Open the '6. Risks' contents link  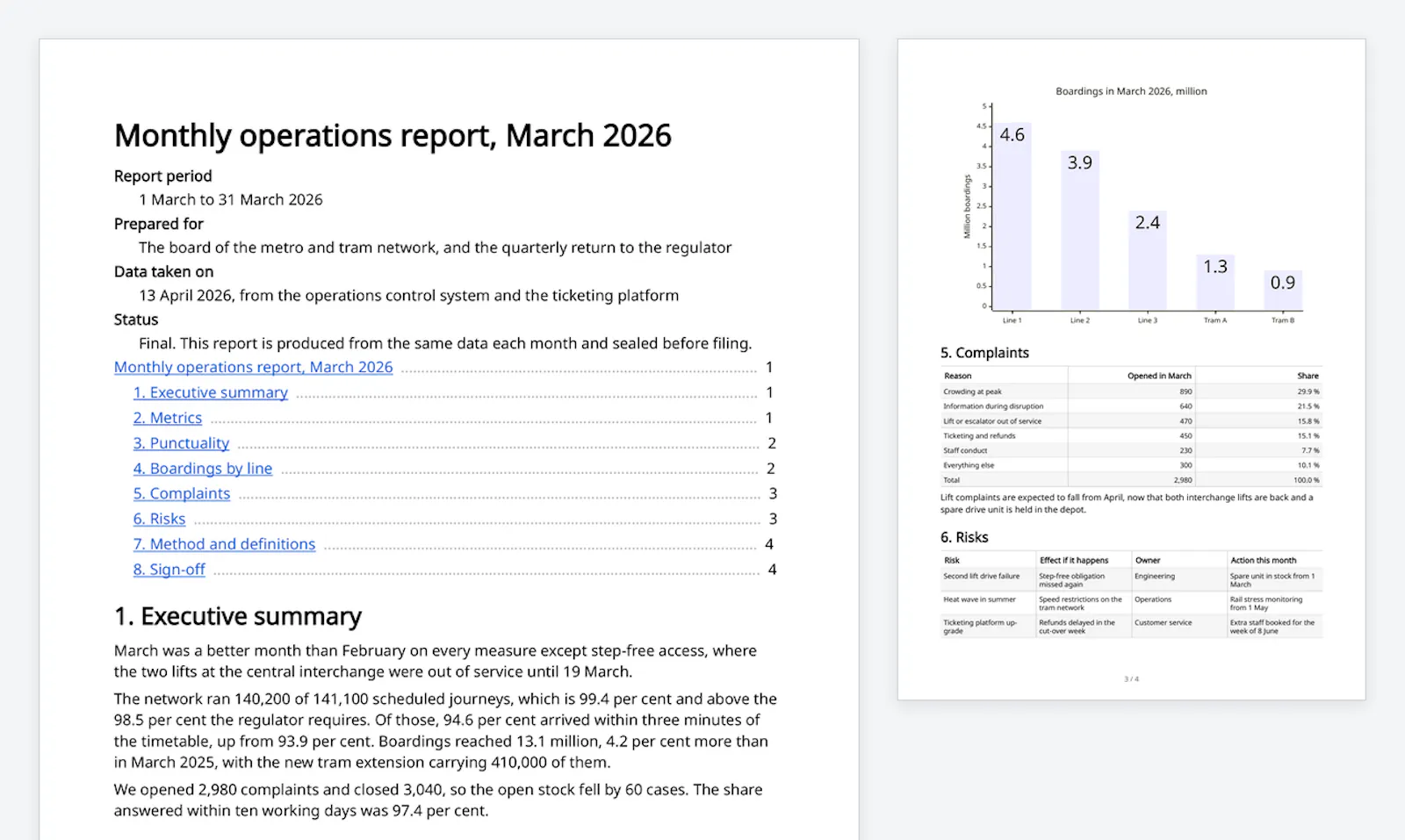[159, 519]
